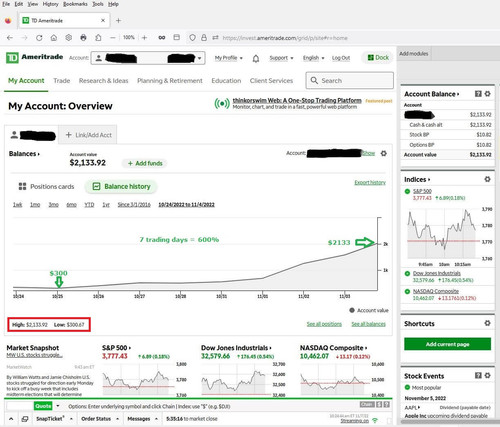Screen dimensions: 500x427
Task: Open the Bookmarks menu in menu bar
Action: (75, 4)
